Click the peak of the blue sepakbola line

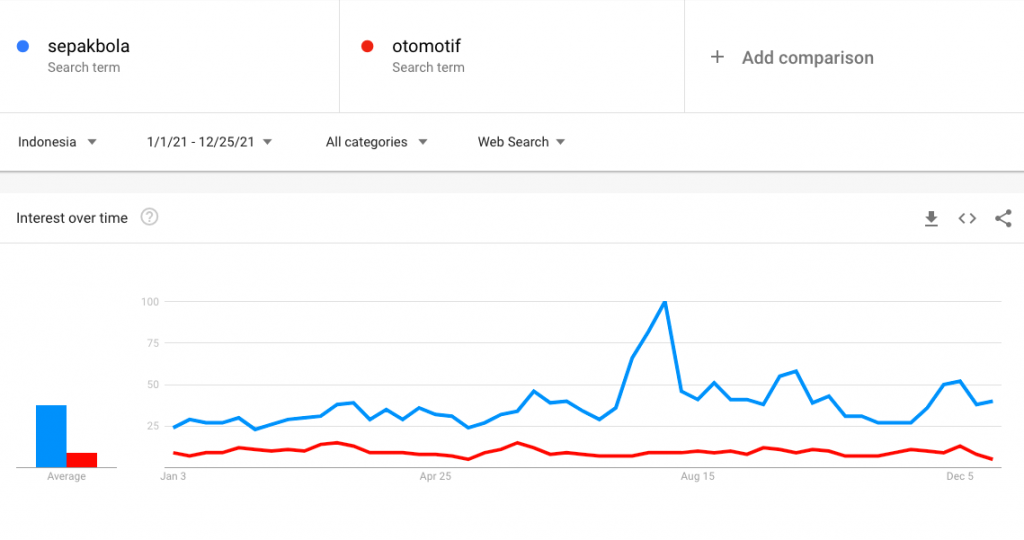point(665,302)
